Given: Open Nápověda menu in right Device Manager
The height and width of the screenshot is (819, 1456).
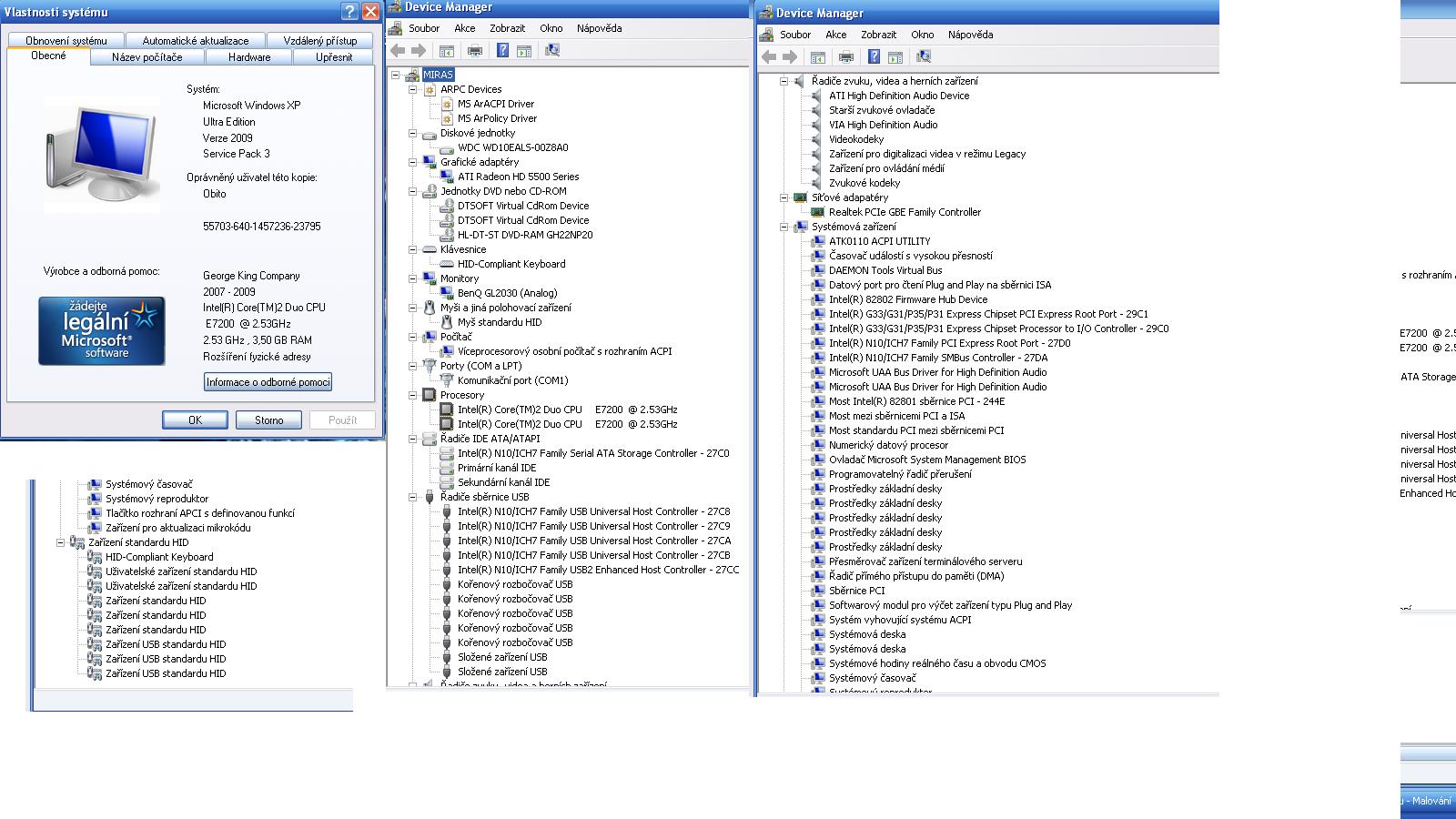Looking at the screenshot, I should pos(971,35).
